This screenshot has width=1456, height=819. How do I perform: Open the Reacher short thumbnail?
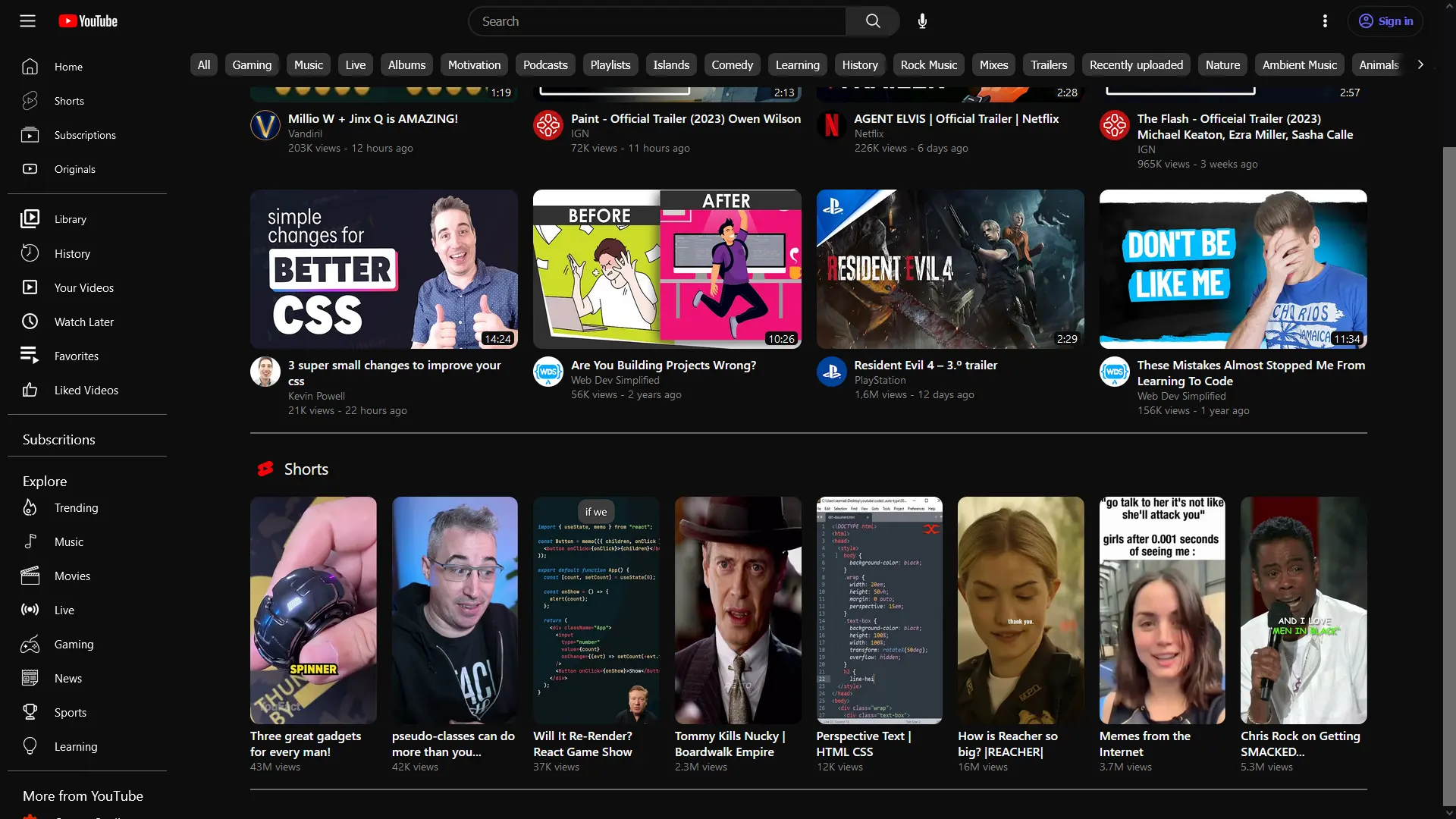click(1021, 610)
